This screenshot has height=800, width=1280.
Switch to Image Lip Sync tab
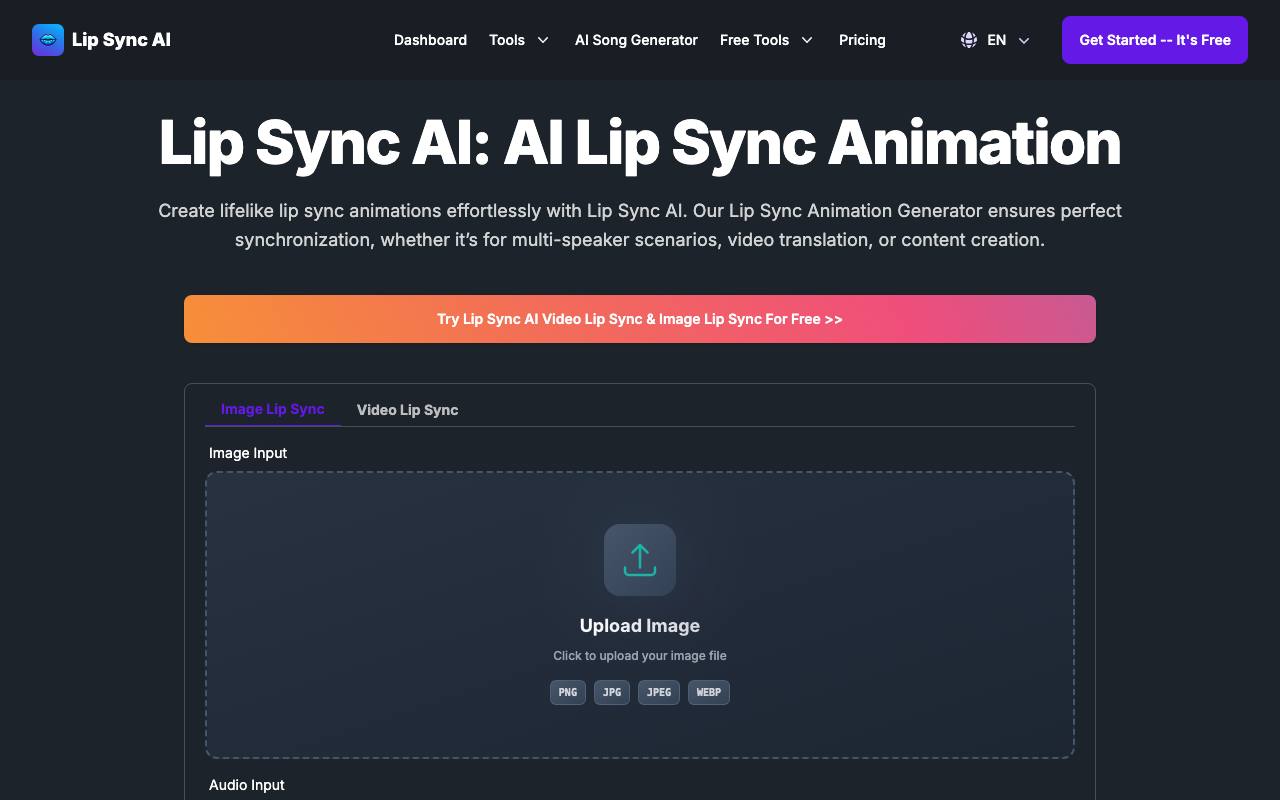272,409
